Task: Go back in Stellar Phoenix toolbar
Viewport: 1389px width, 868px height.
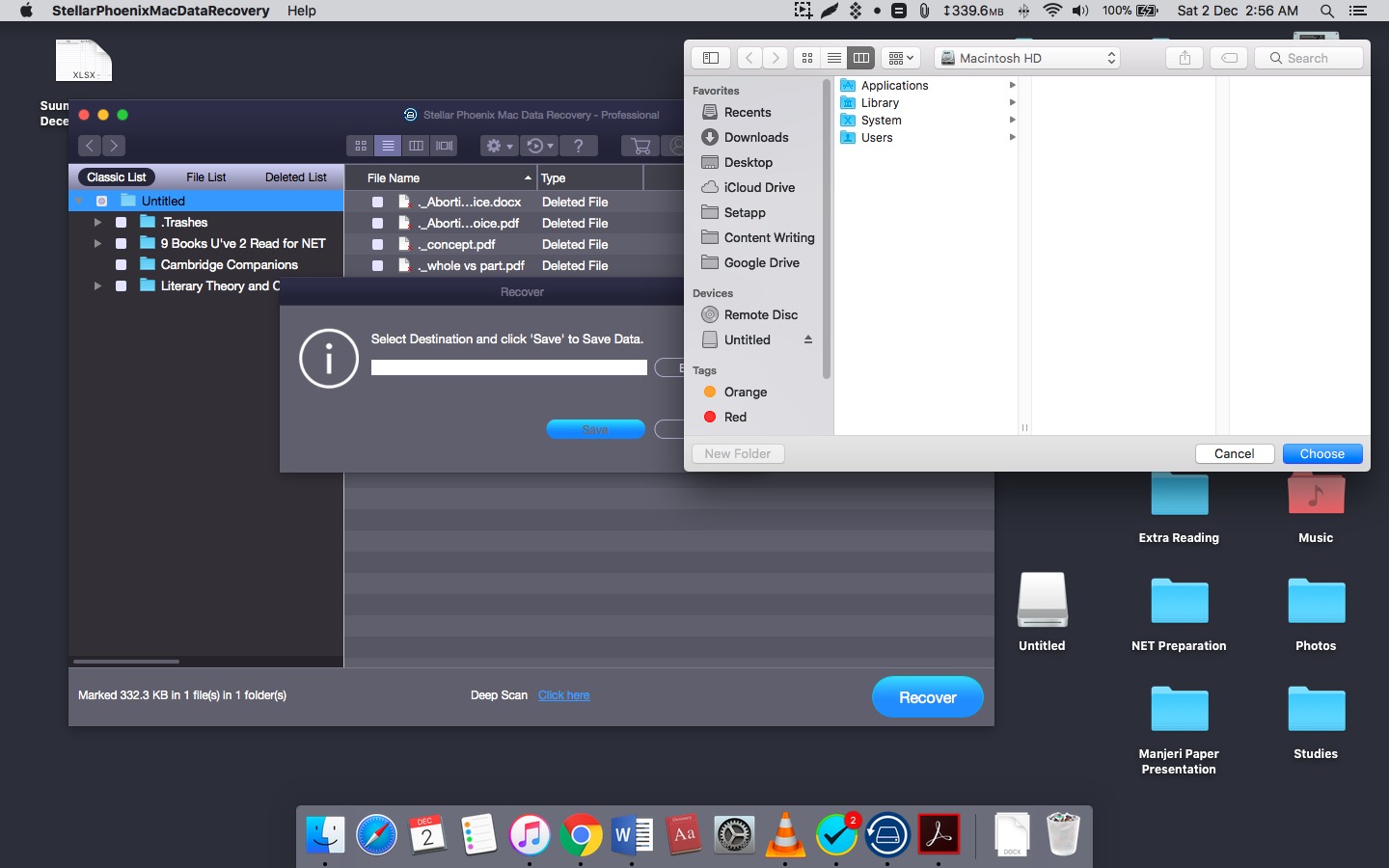Action: click(x=90, y=146)
